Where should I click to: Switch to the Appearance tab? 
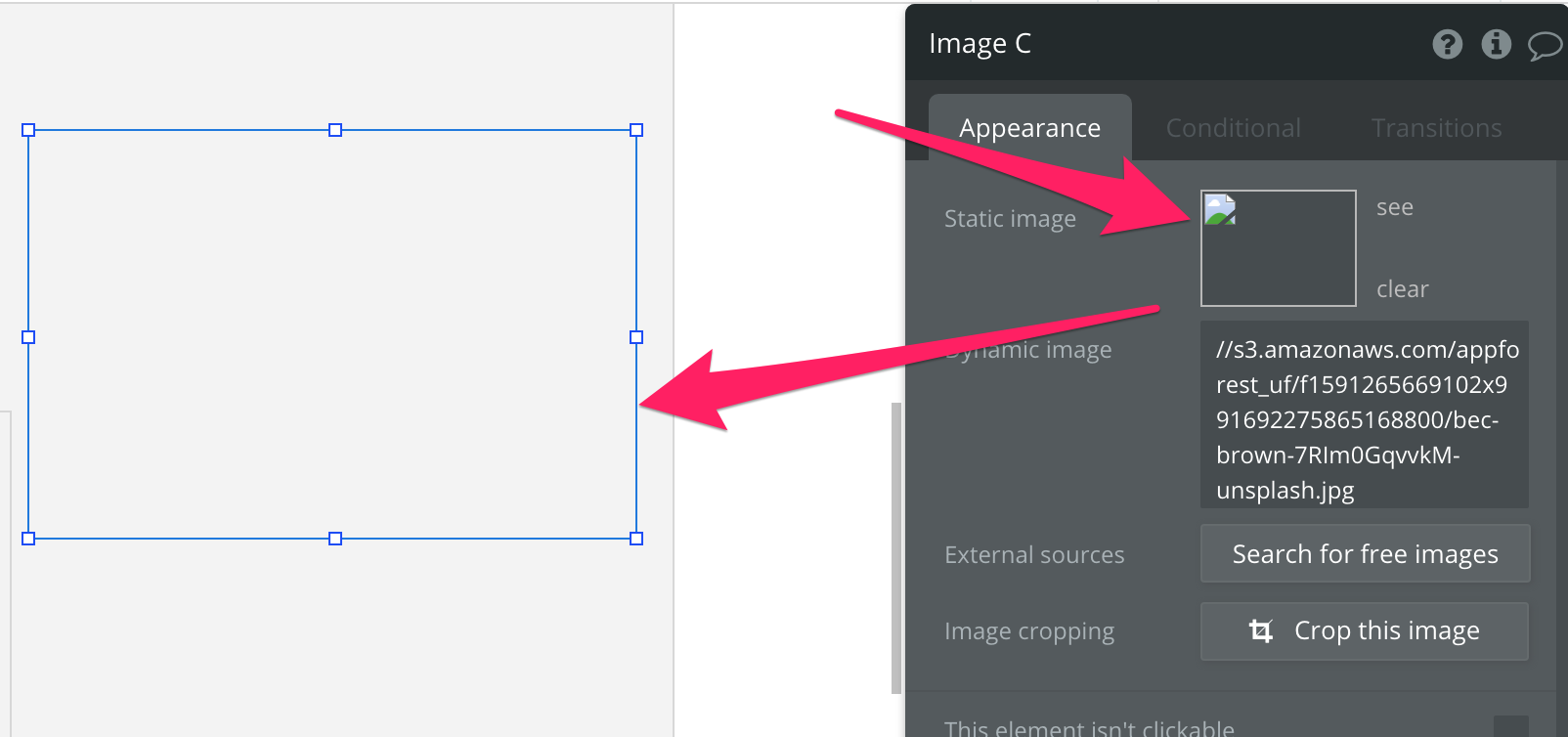point(1029,128)
